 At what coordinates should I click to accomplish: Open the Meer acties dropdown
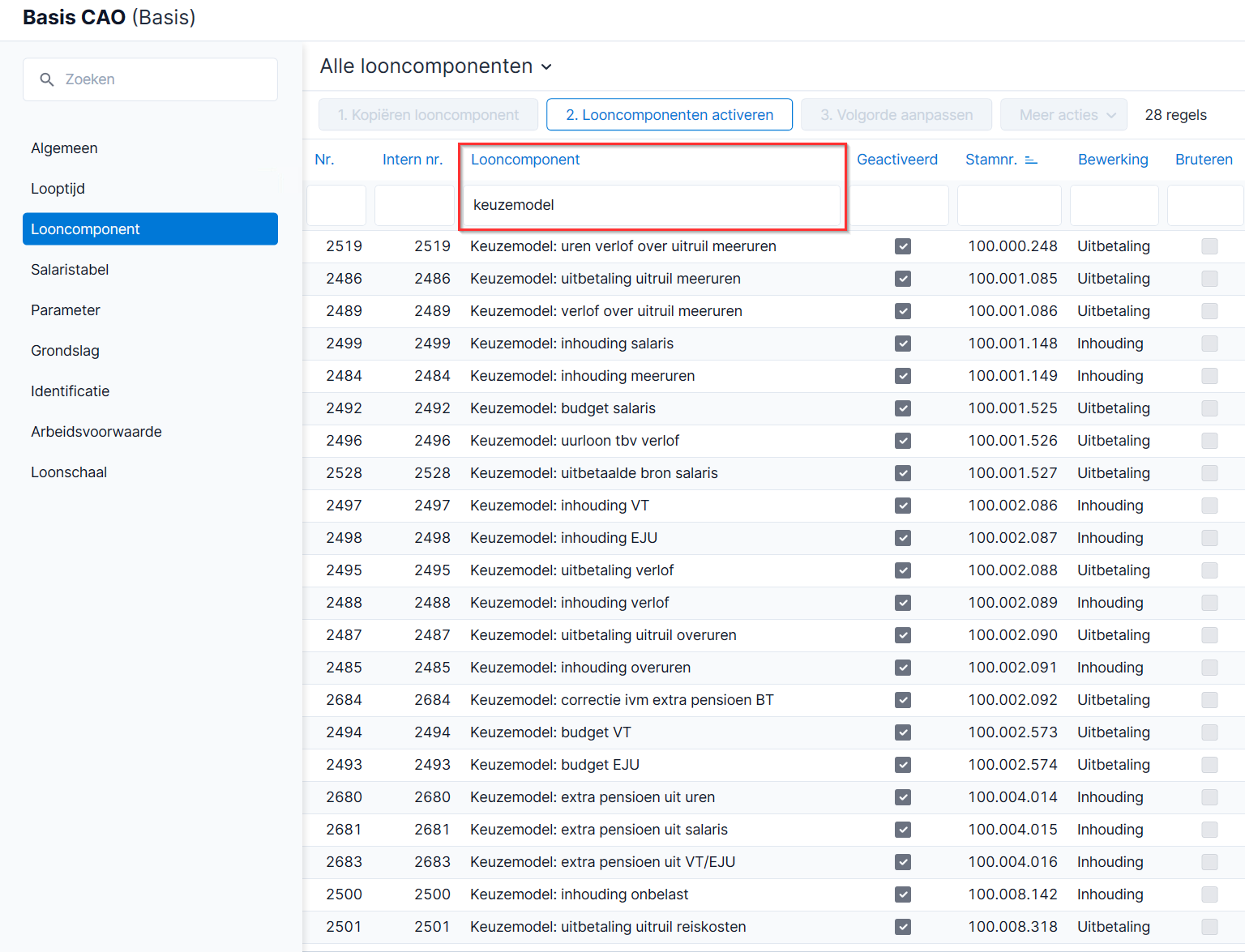(1063, 115)
